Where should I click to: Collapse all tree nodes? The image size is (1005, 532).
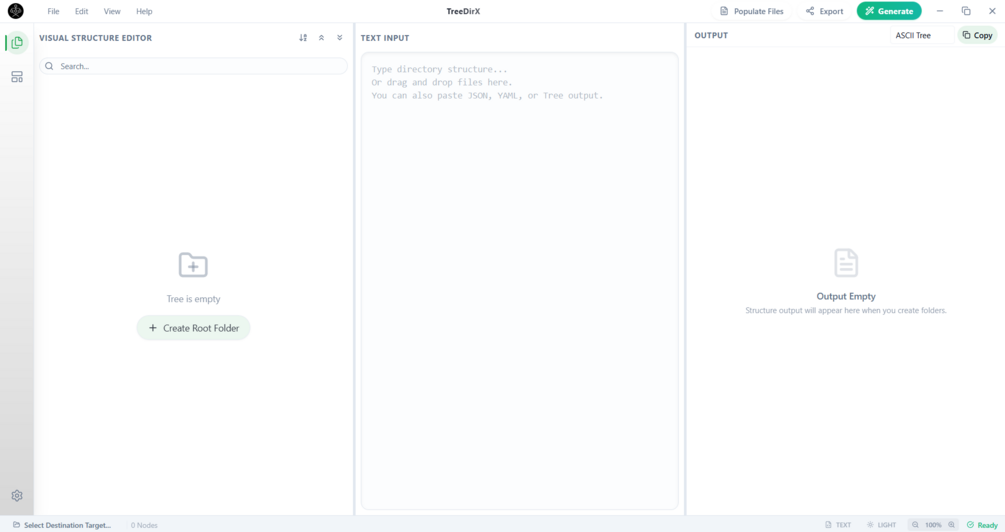(321, 38)
